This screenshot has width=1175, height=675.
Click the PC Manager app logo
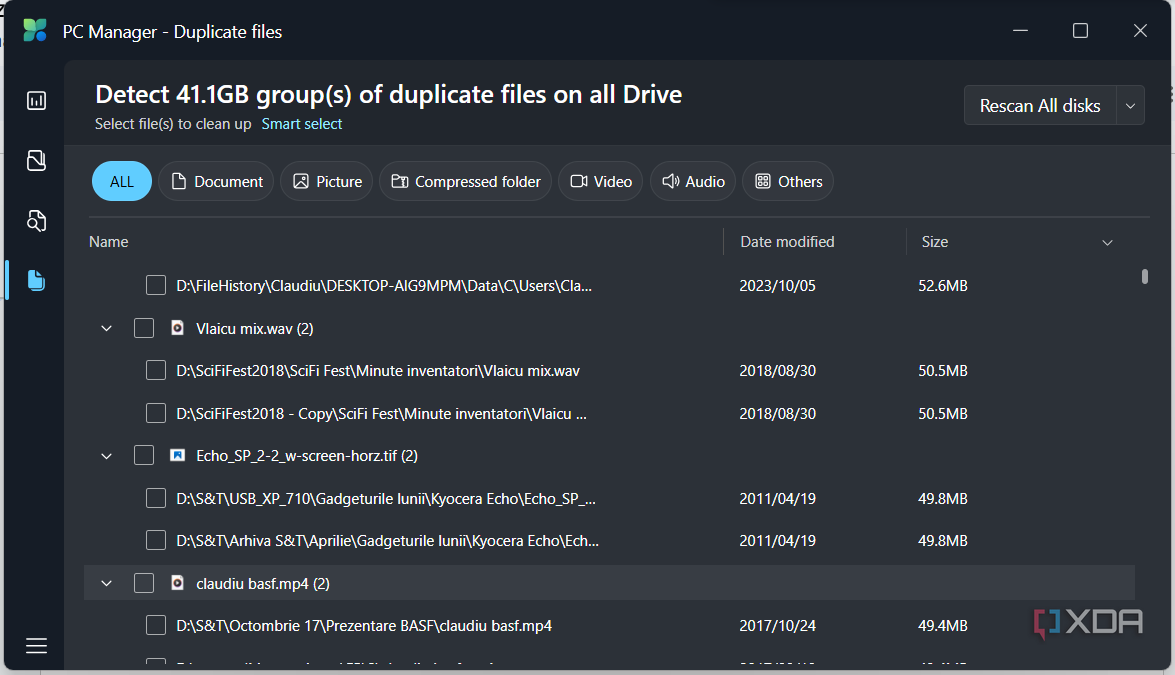[34, 31]
